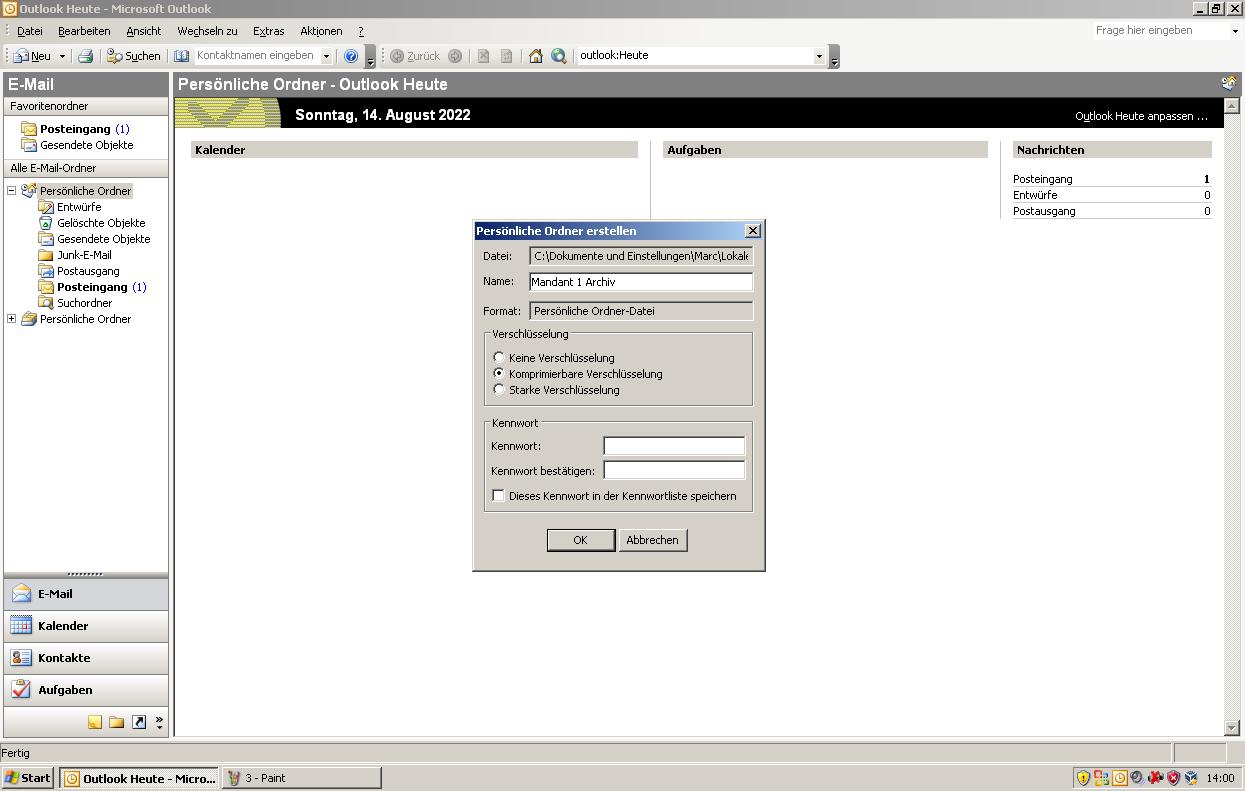1245x791 pixels.
Task: Click the ? help menu item
Action: 361,31
